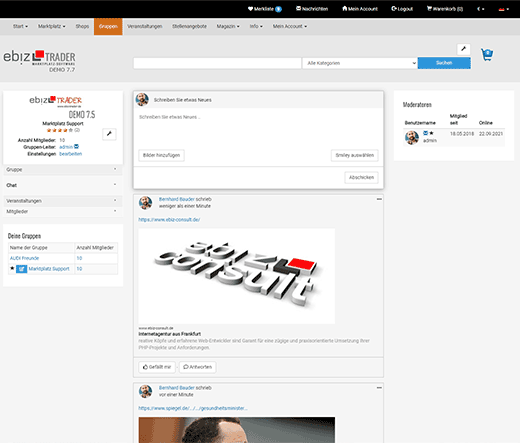Expand Mein Account menu in gray navbar
This screenshot has height=443, width=520.
coord(290,26)
